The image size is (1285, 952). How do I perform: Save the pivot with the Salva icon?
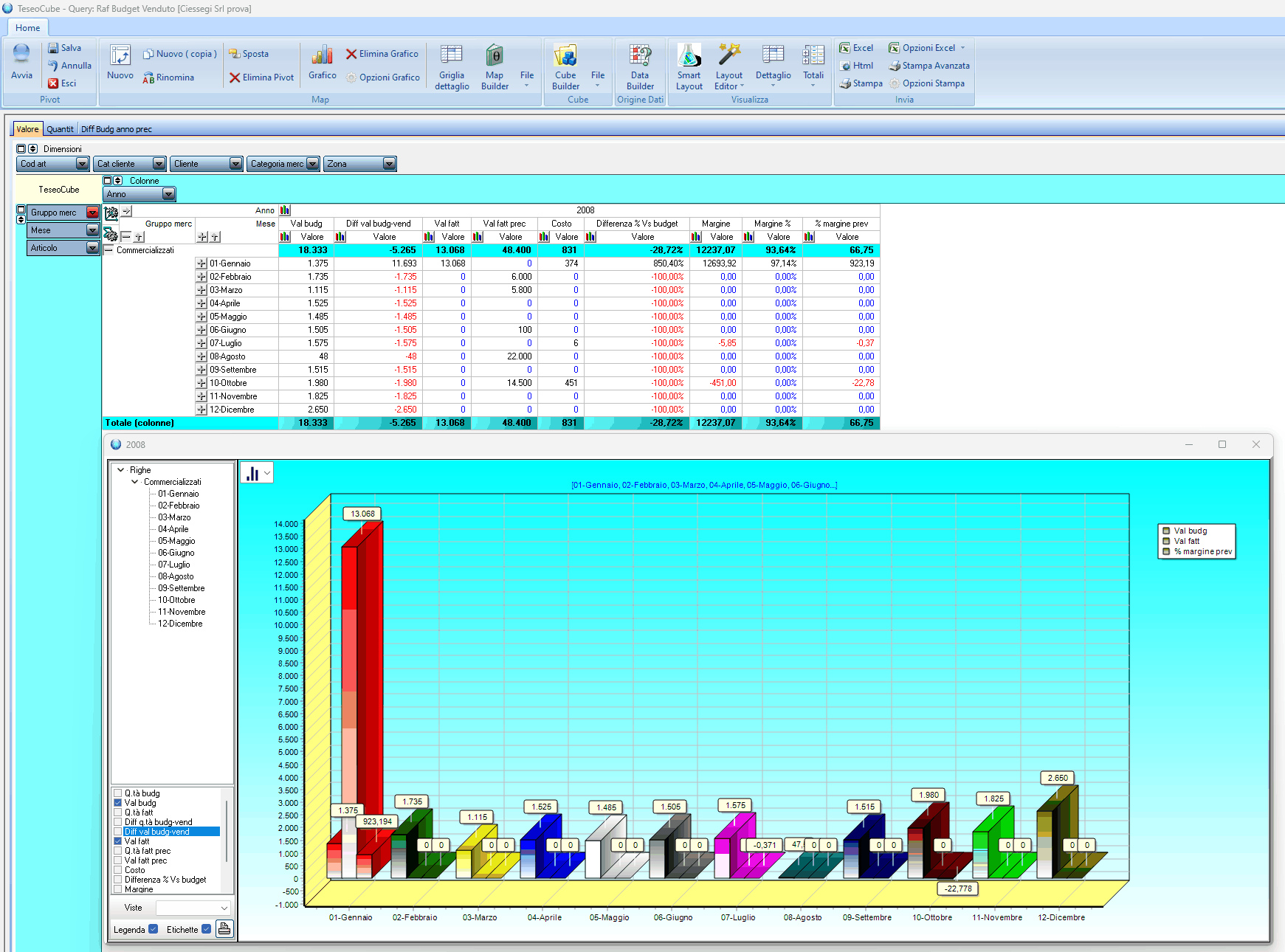(53, 48)
